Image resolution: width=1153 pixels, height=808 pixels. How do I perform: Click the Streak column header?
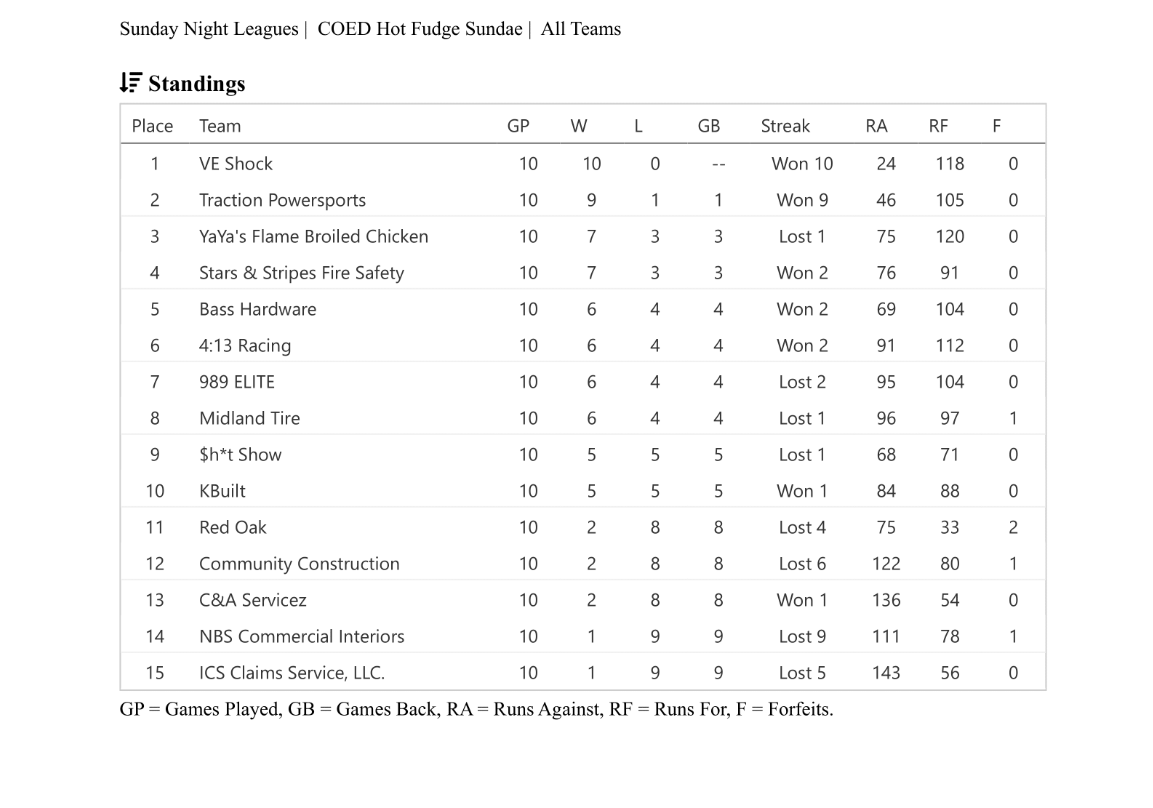tap(785, 126)
